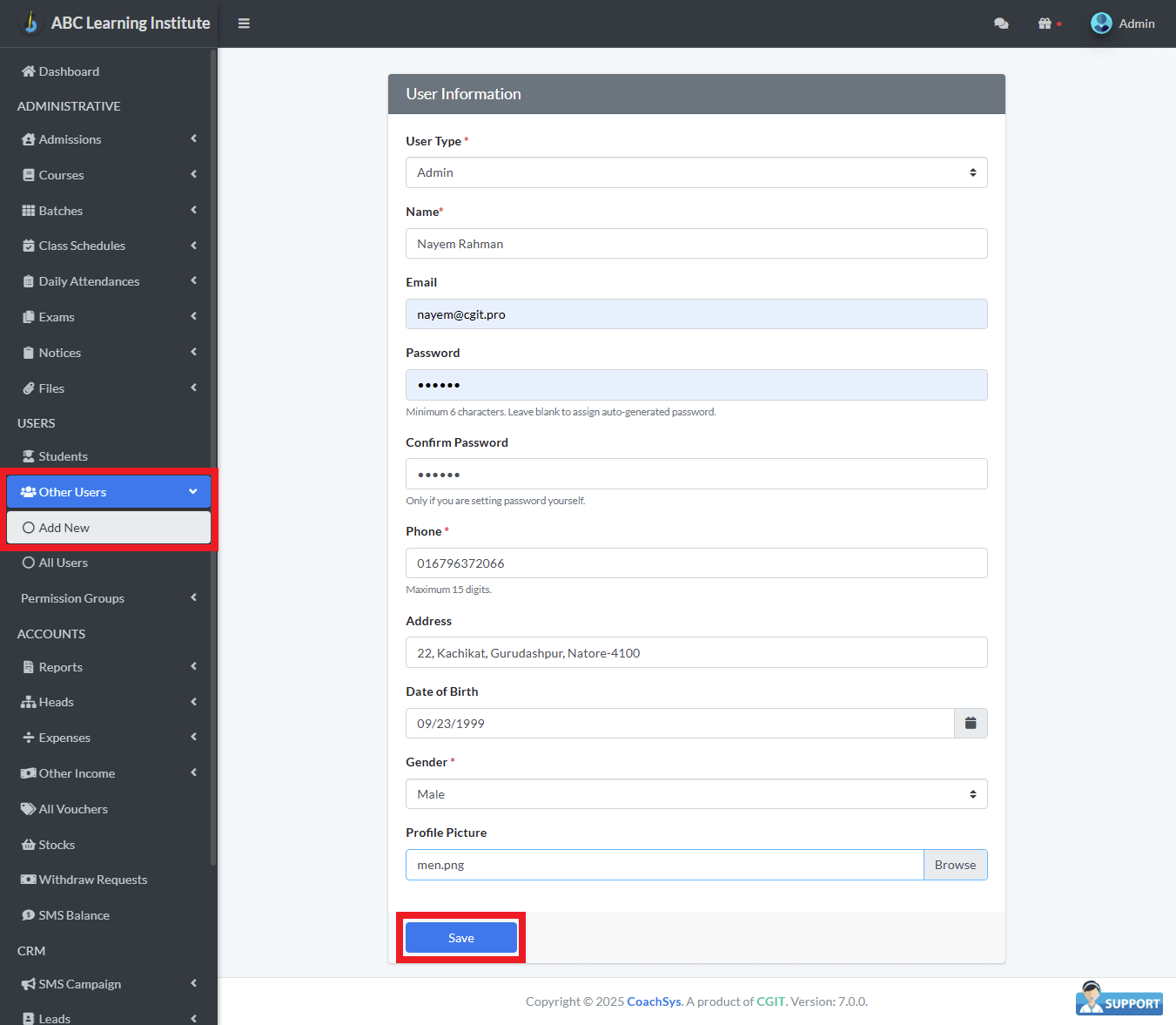The height and width of the screenshot is (1025, 1176).
Task: Open SMS Balance in the sidebar
Action: (x=73, y=915)
